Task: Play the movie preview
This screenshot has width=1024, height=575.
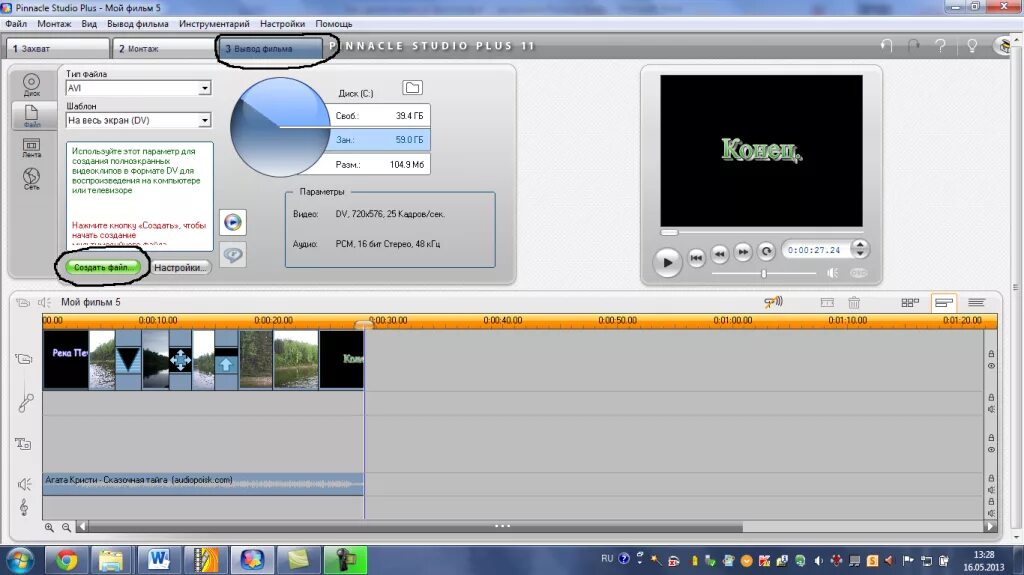Action: tap(667, 262)
